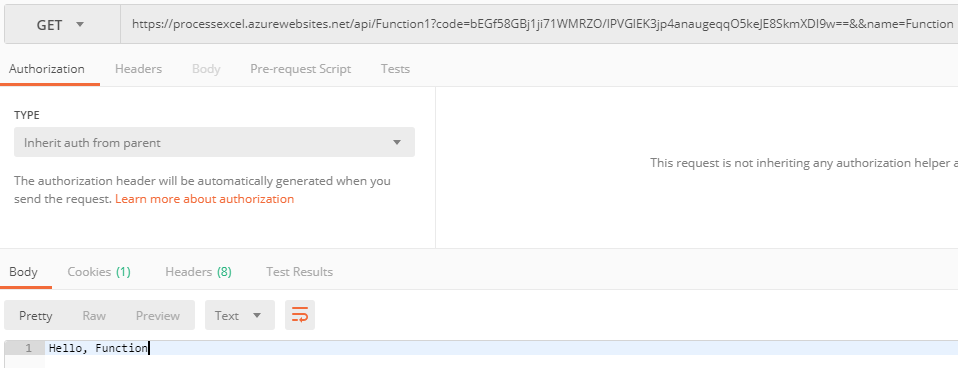Expand the Inherit auth from parent dropdown

click(214, 142)
